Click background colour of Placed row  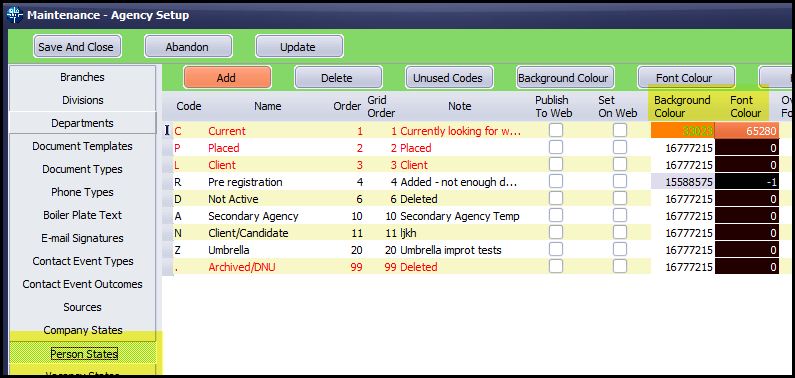(x=683, y=148)
